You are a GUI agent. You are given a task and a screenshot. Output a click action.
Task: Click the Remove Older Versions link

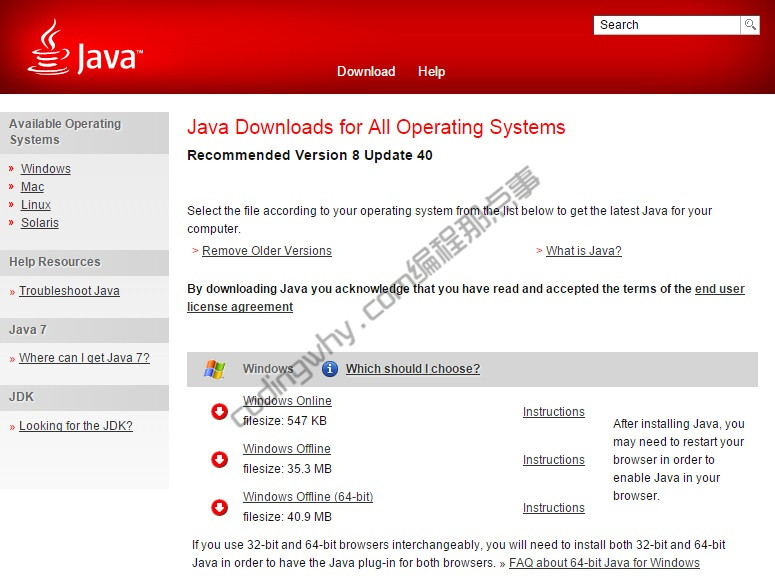267,251
